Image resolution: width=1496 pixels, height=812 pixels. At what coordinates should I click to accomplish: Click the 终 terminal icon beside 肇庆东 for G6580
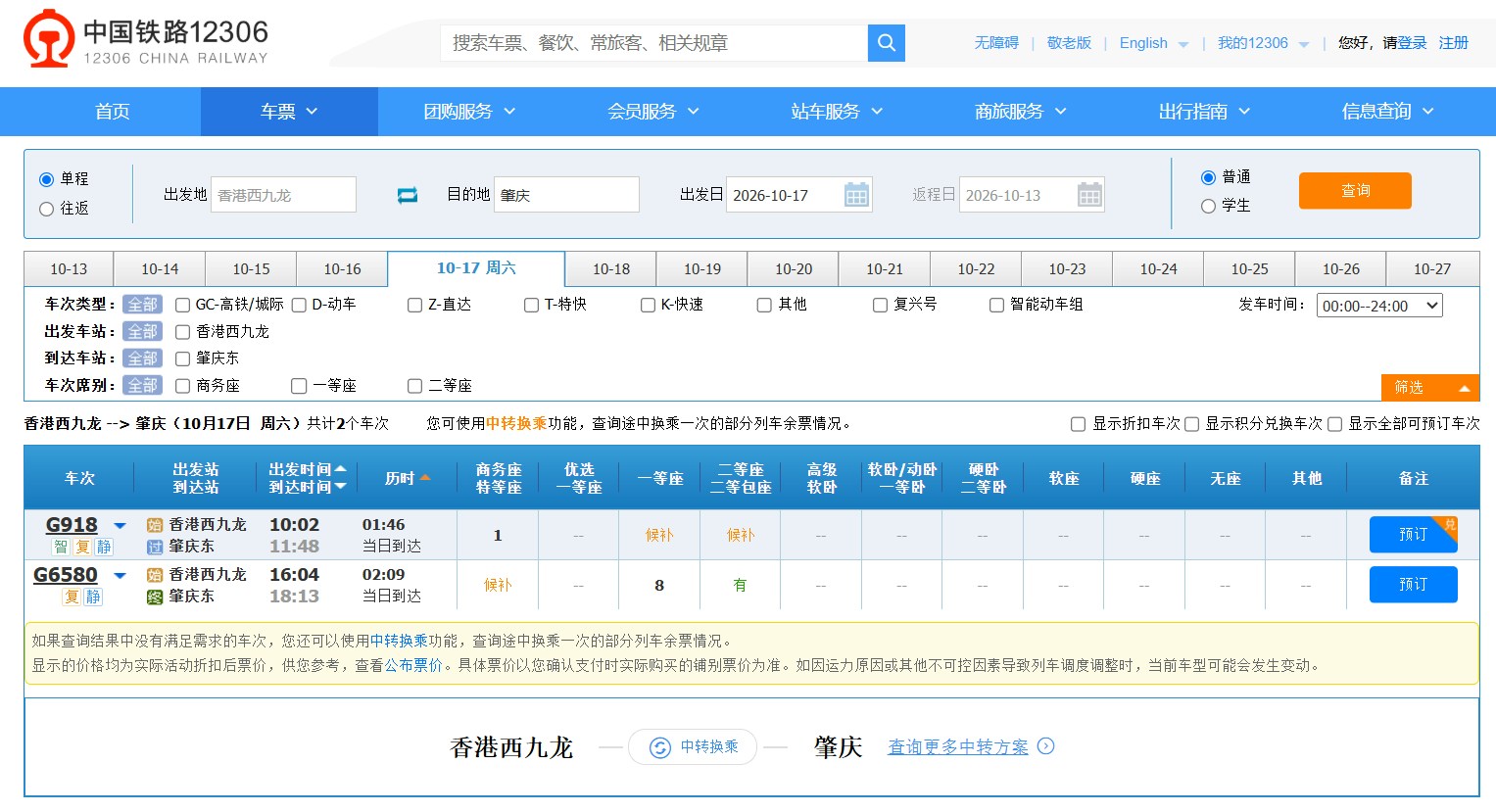pos(155,597)
